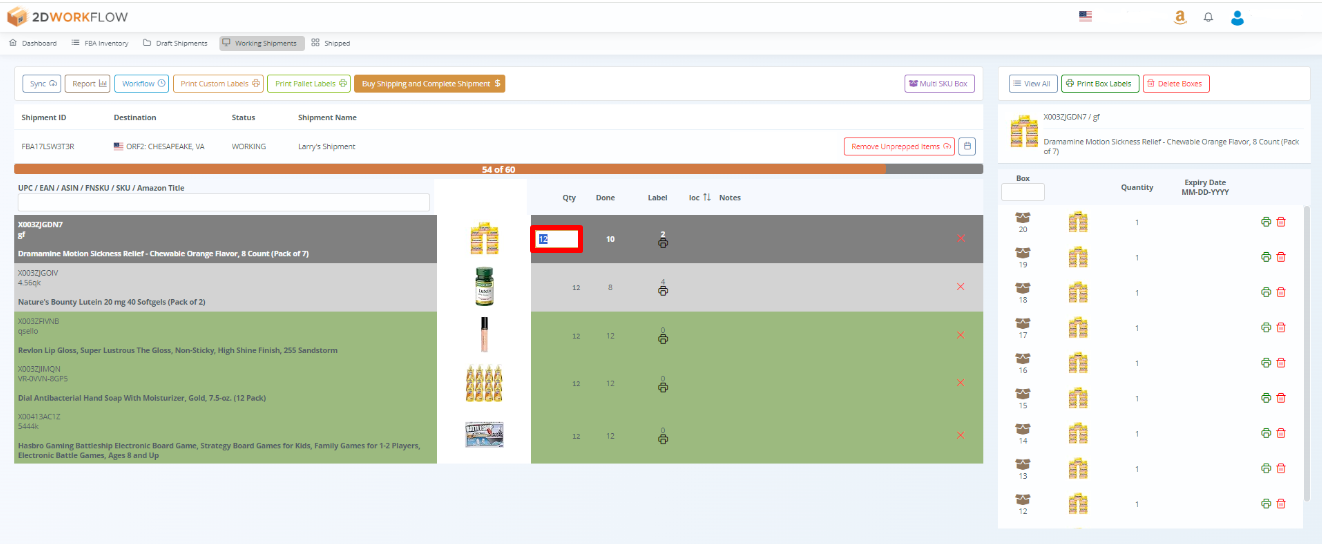Open the user profile icon
This screenshot has height=544, width=1322.
click(1237, 17)
